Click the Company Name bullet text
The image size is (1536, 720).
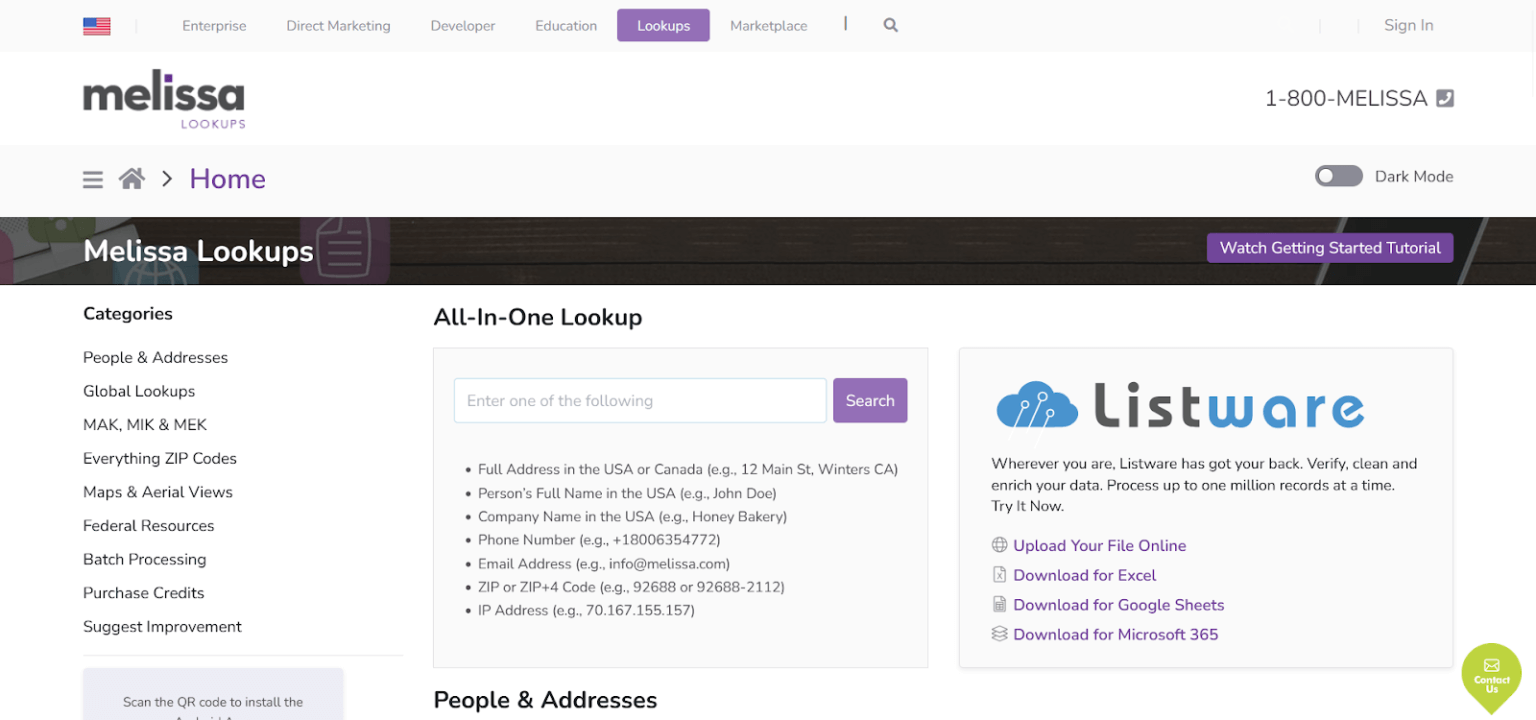pyautogui.click(x=632, y=517)
